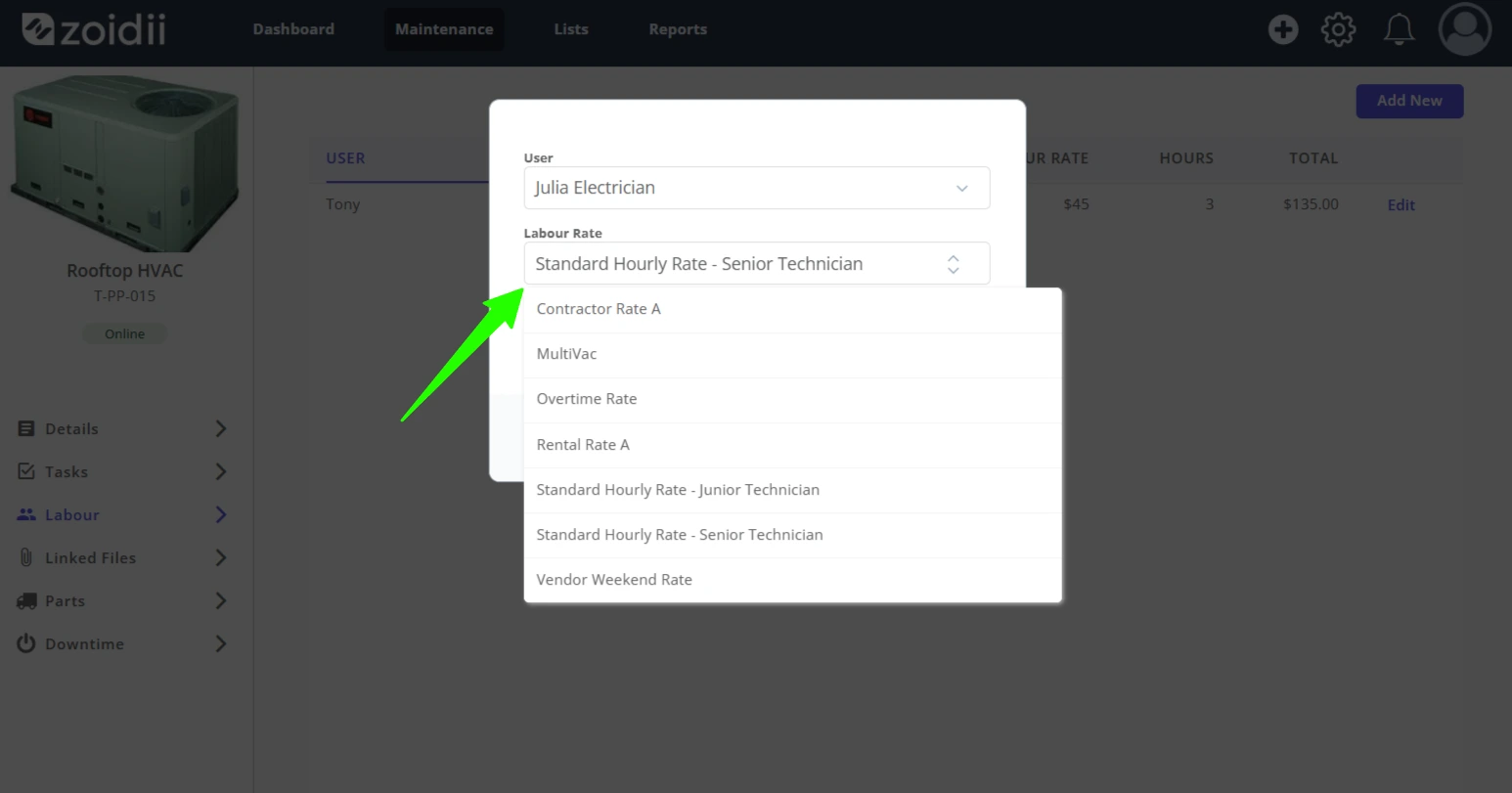Open Details in the sidebar
Screen dimensions: 1512x793
[x=71, y=428]
